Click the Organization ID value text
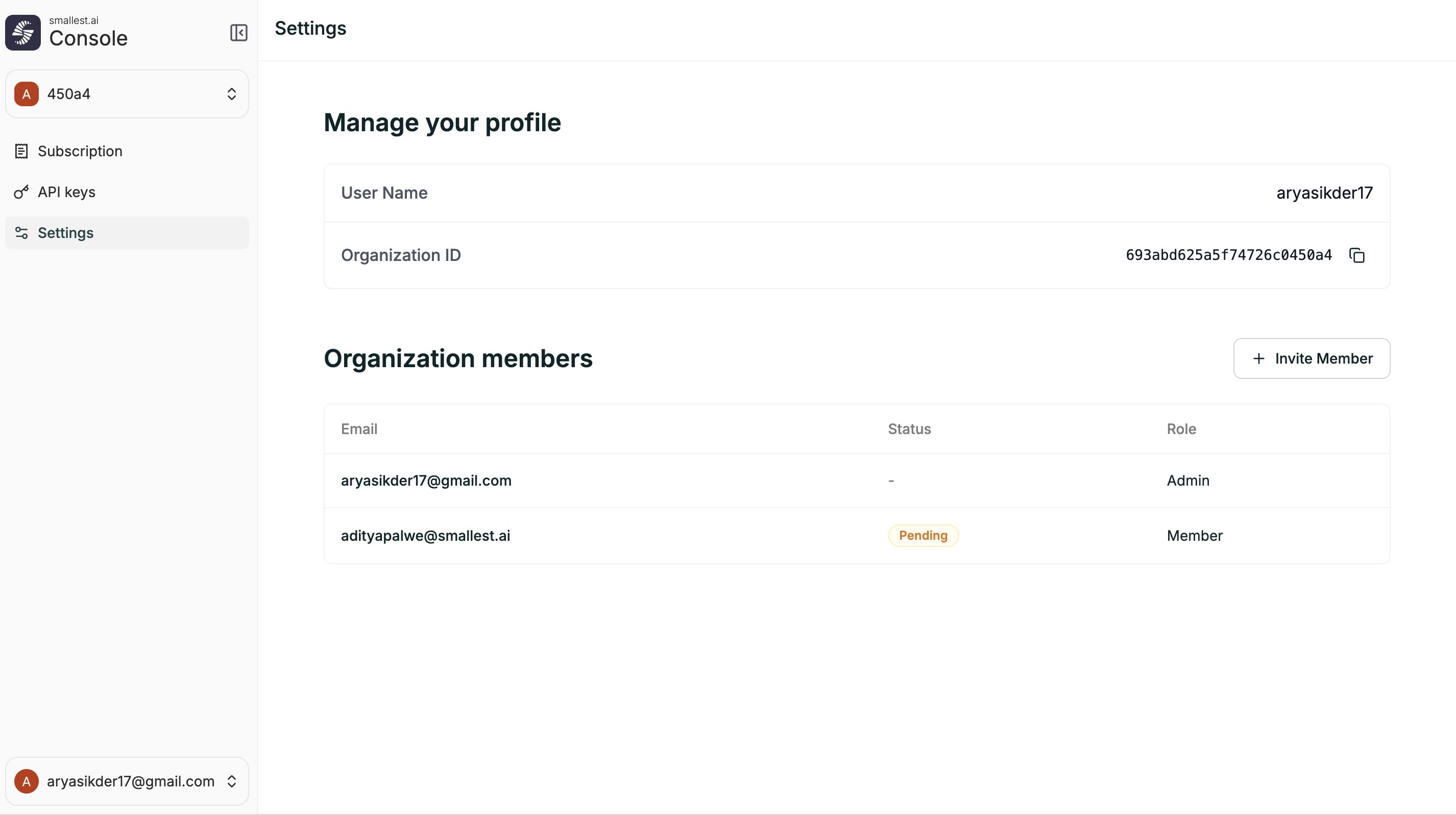 click(x=1228, y=255)
